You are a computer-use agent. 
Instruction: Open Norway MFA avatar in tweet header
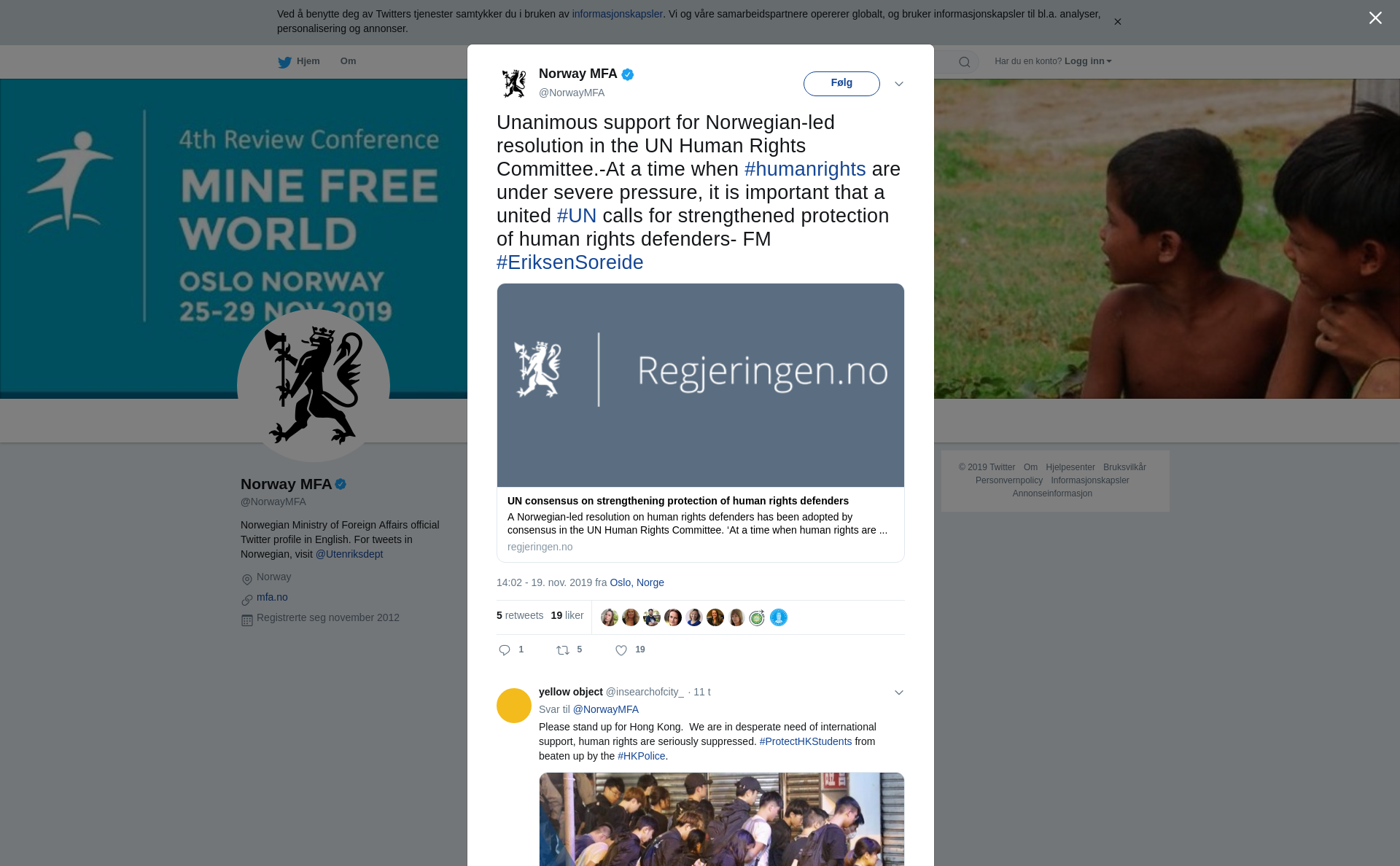coord(514,83)
